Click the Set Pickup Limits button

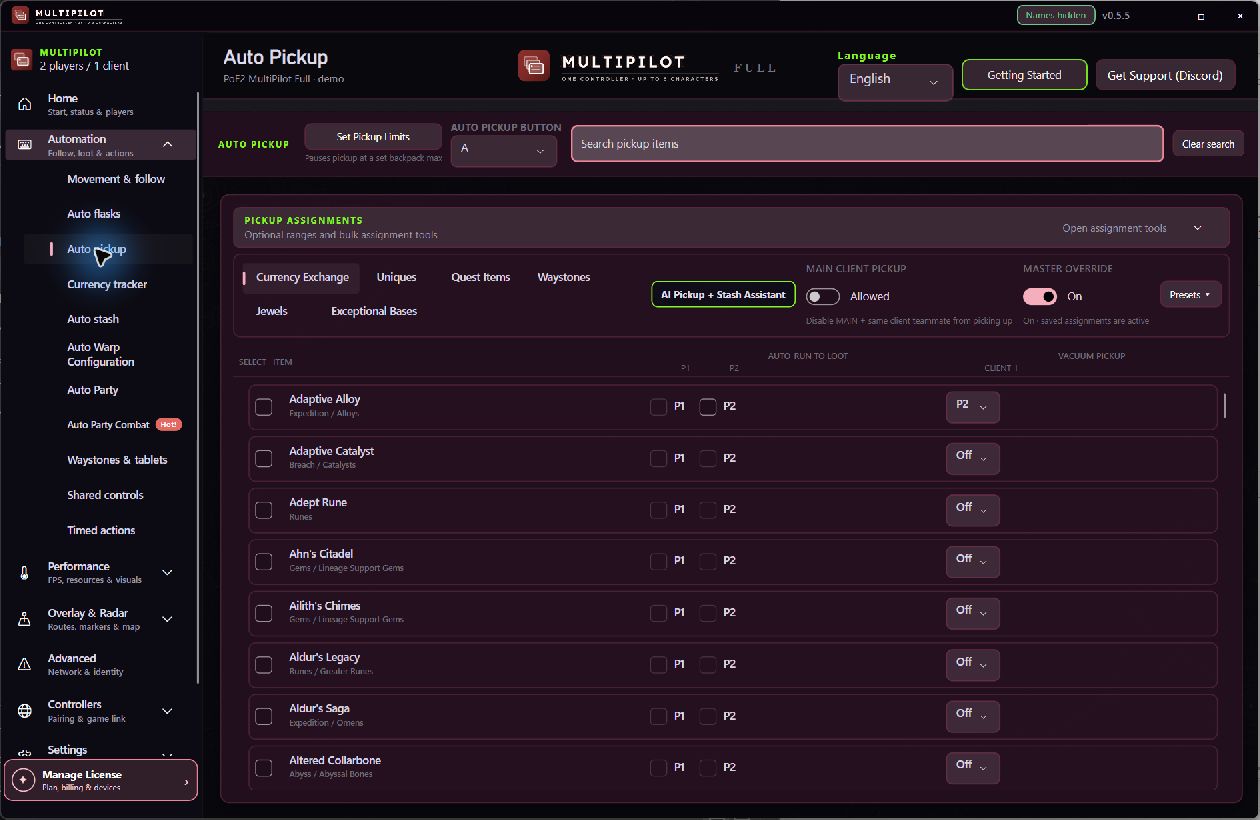[x=373, y=137]
